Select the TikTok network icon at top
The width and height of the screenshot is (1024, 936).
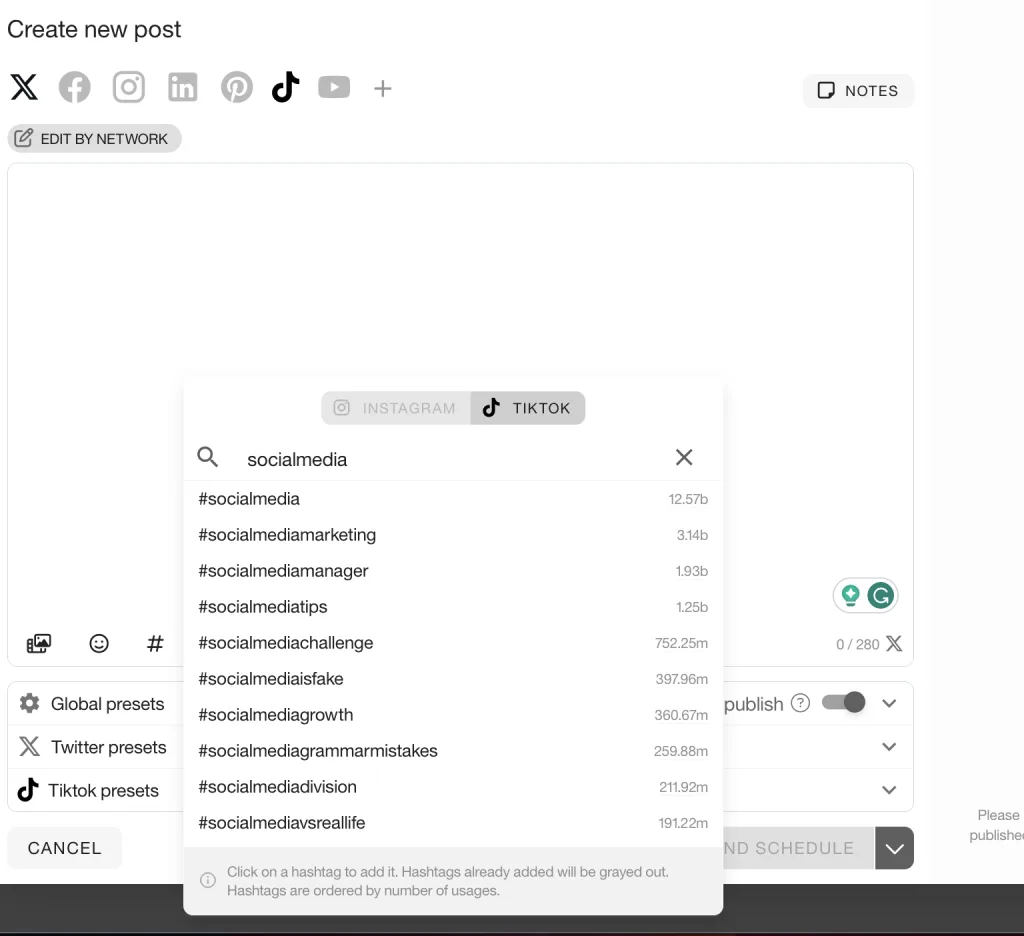(285, 87)
